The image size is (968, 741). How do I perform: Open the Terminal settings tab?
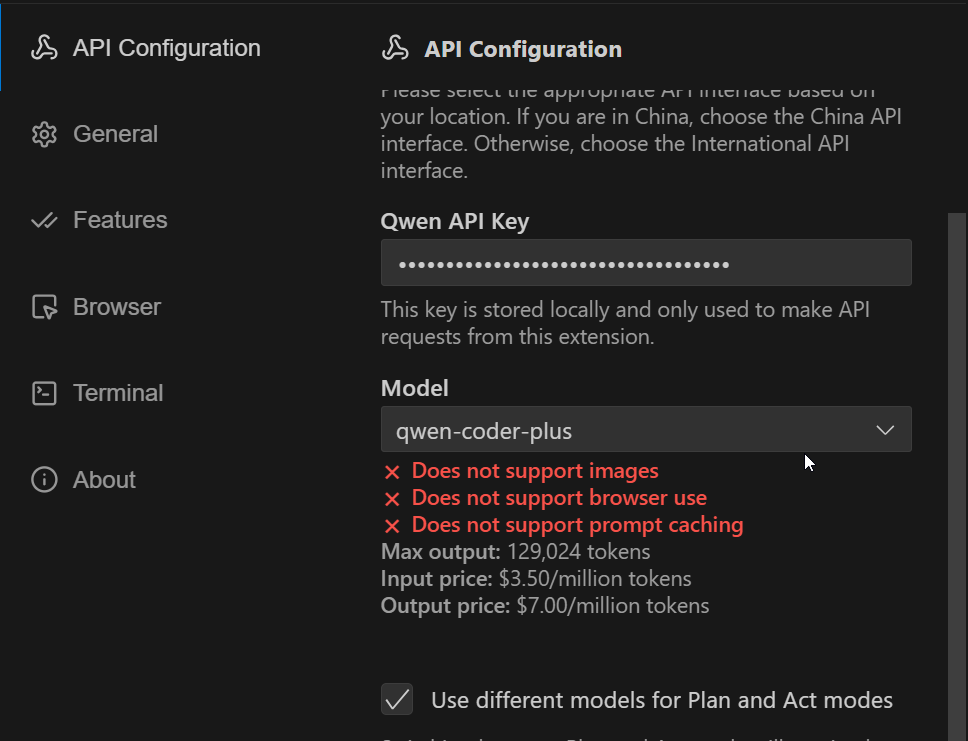(x=118, y=393)
